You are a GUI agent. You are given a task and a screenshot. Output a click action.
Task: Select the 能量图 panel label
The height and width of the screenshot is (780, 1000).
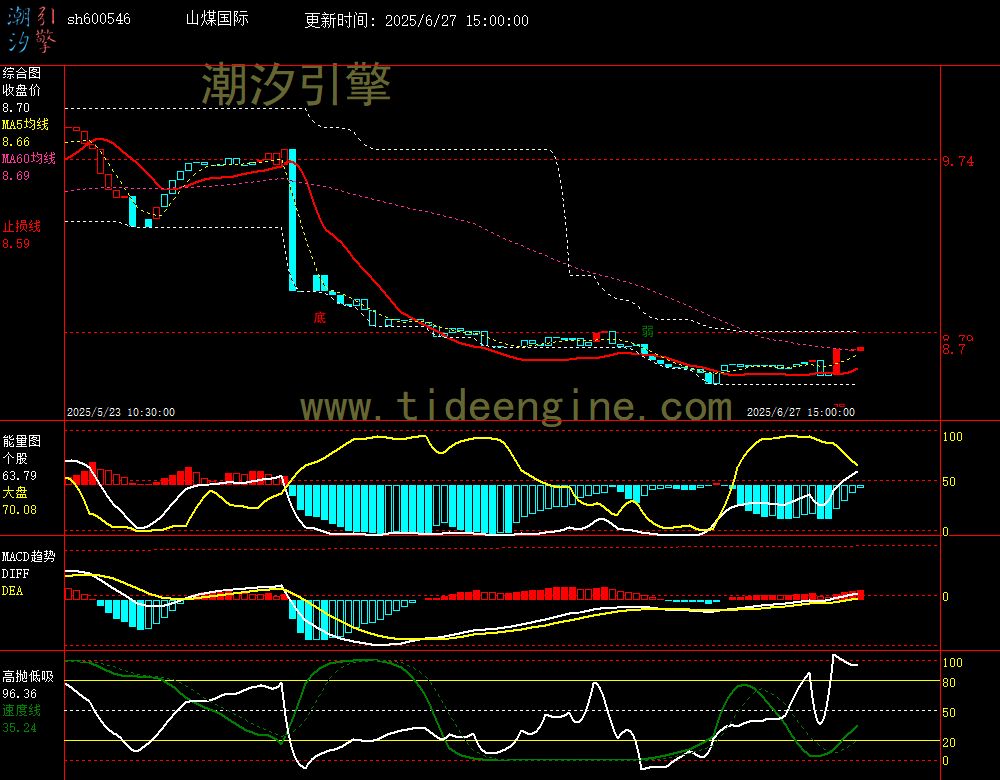coord(22,441)
